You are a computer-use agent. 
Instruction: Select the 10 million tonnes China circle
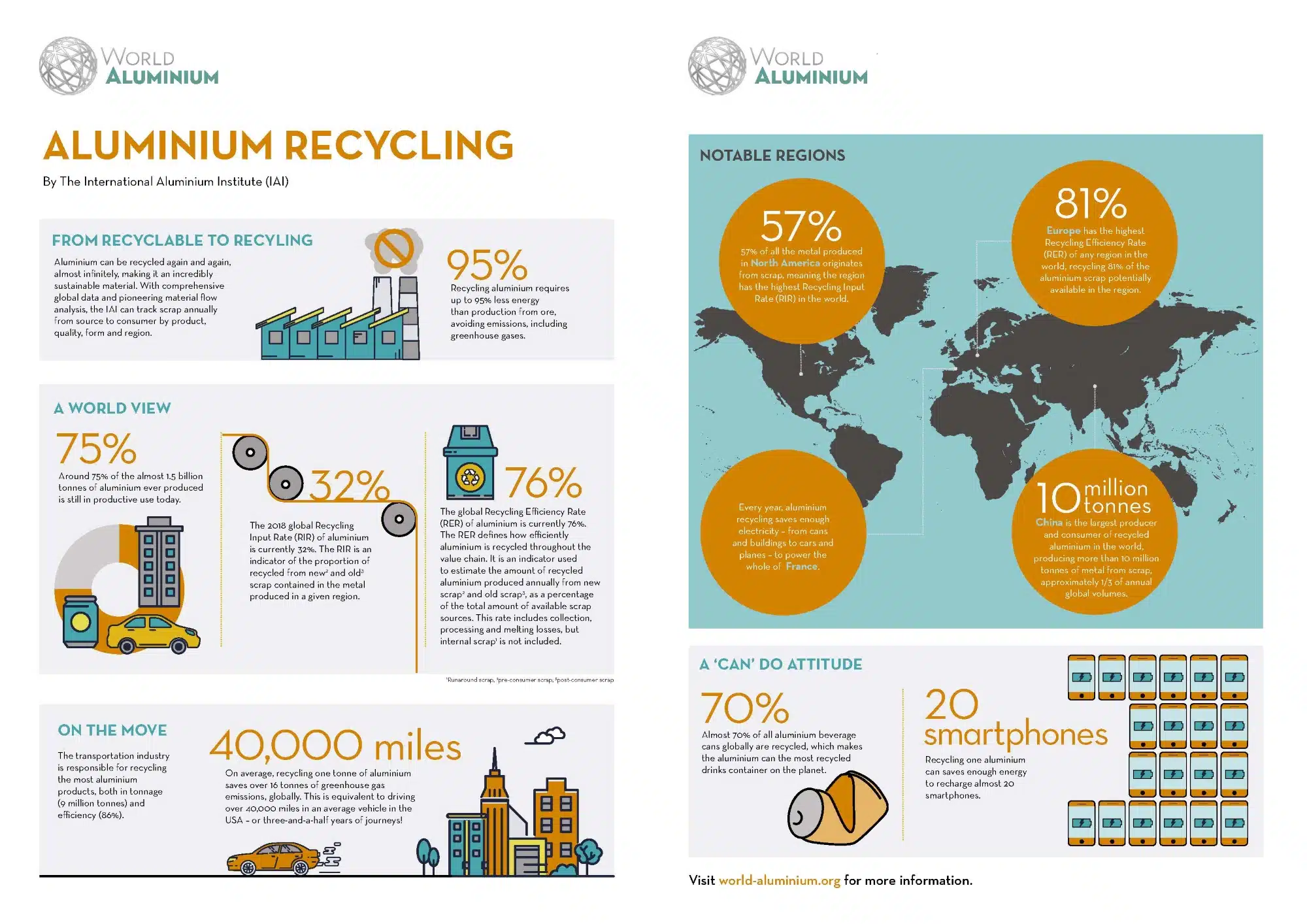(x=1095, y=533)
